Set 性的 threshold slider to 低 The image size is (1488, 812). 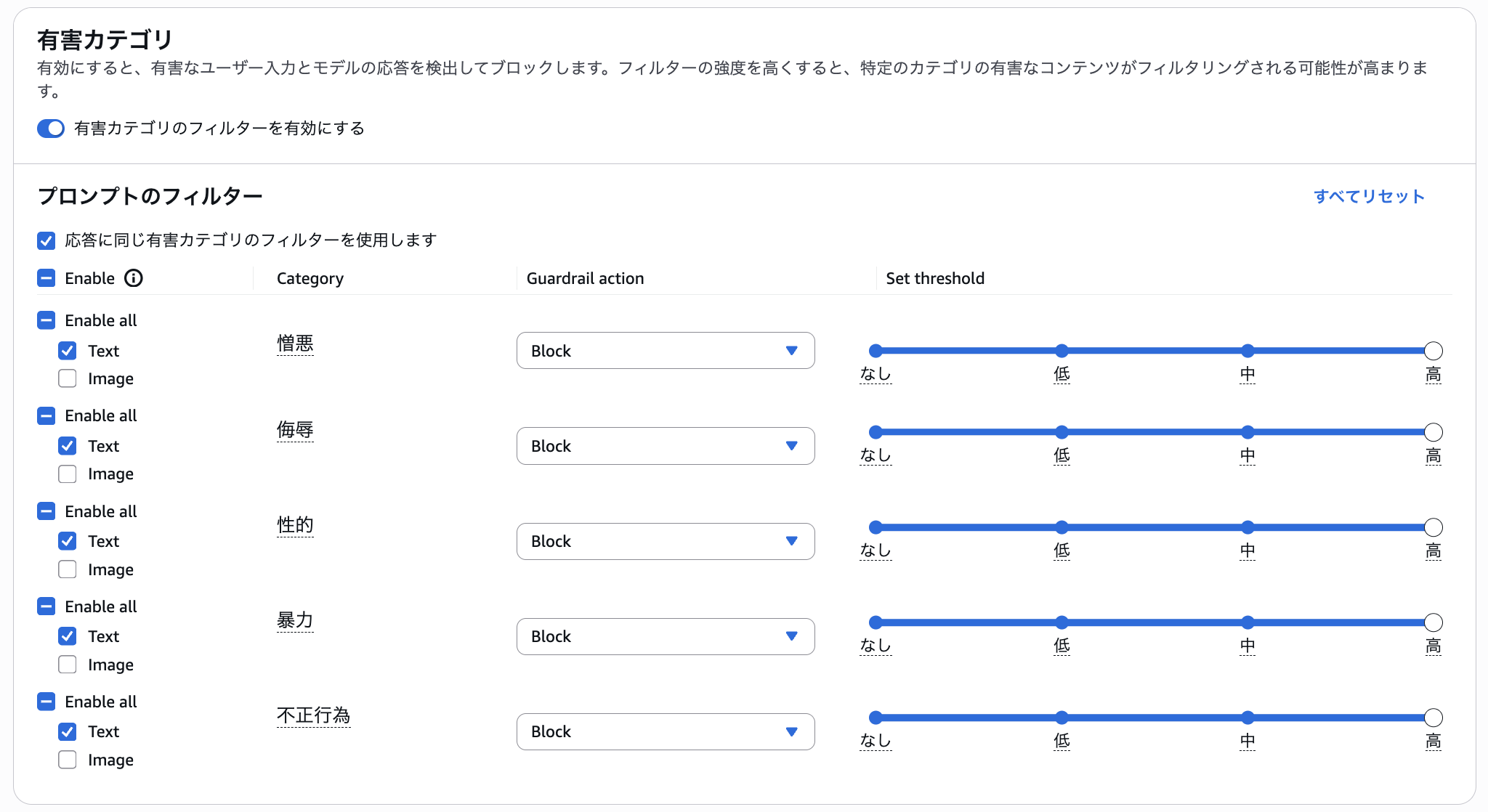coord(1062,527)
